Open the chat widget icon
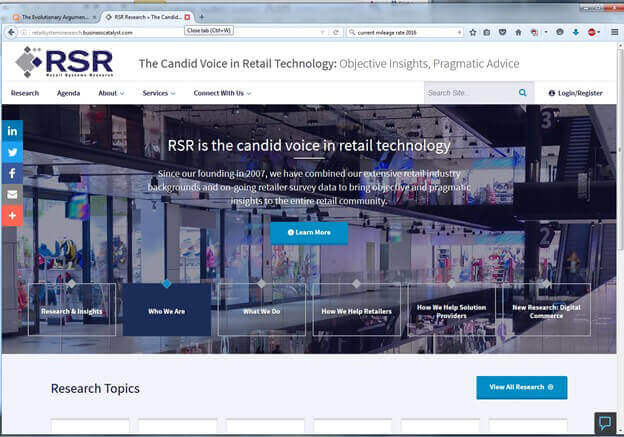 pos(605,423)
